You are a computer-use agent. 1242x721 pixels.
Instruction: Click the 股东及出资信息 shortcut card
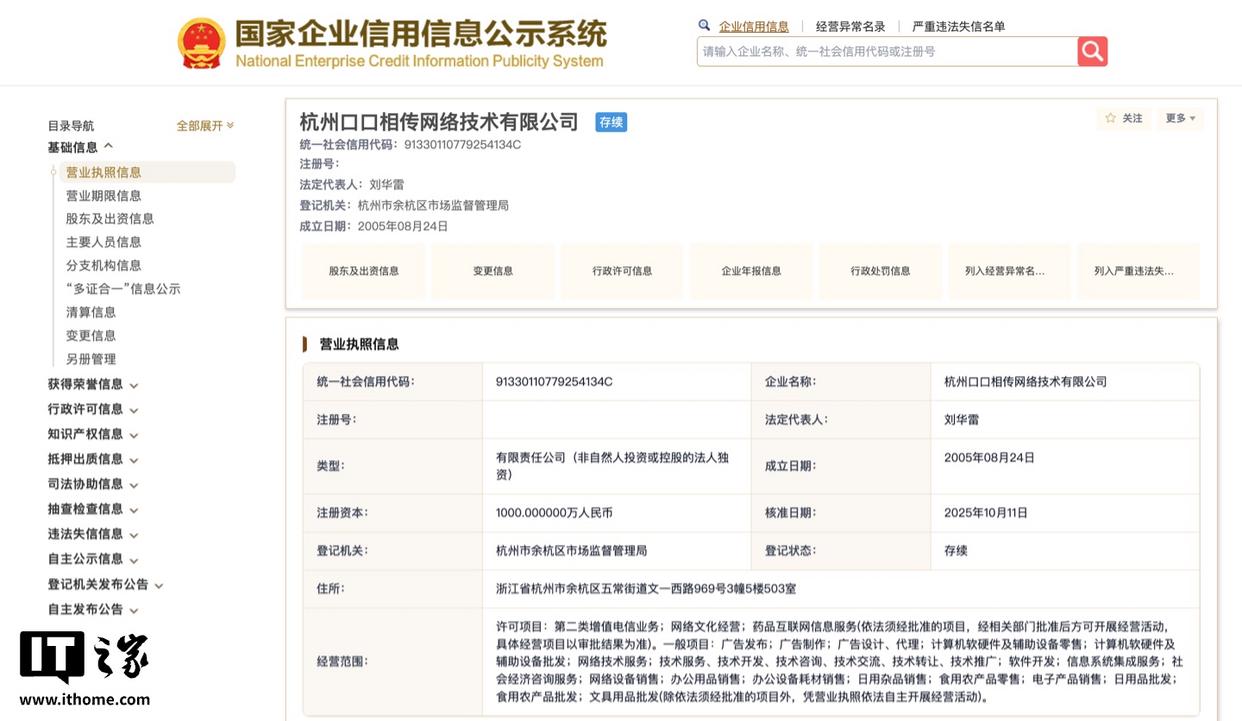[364, 271]
